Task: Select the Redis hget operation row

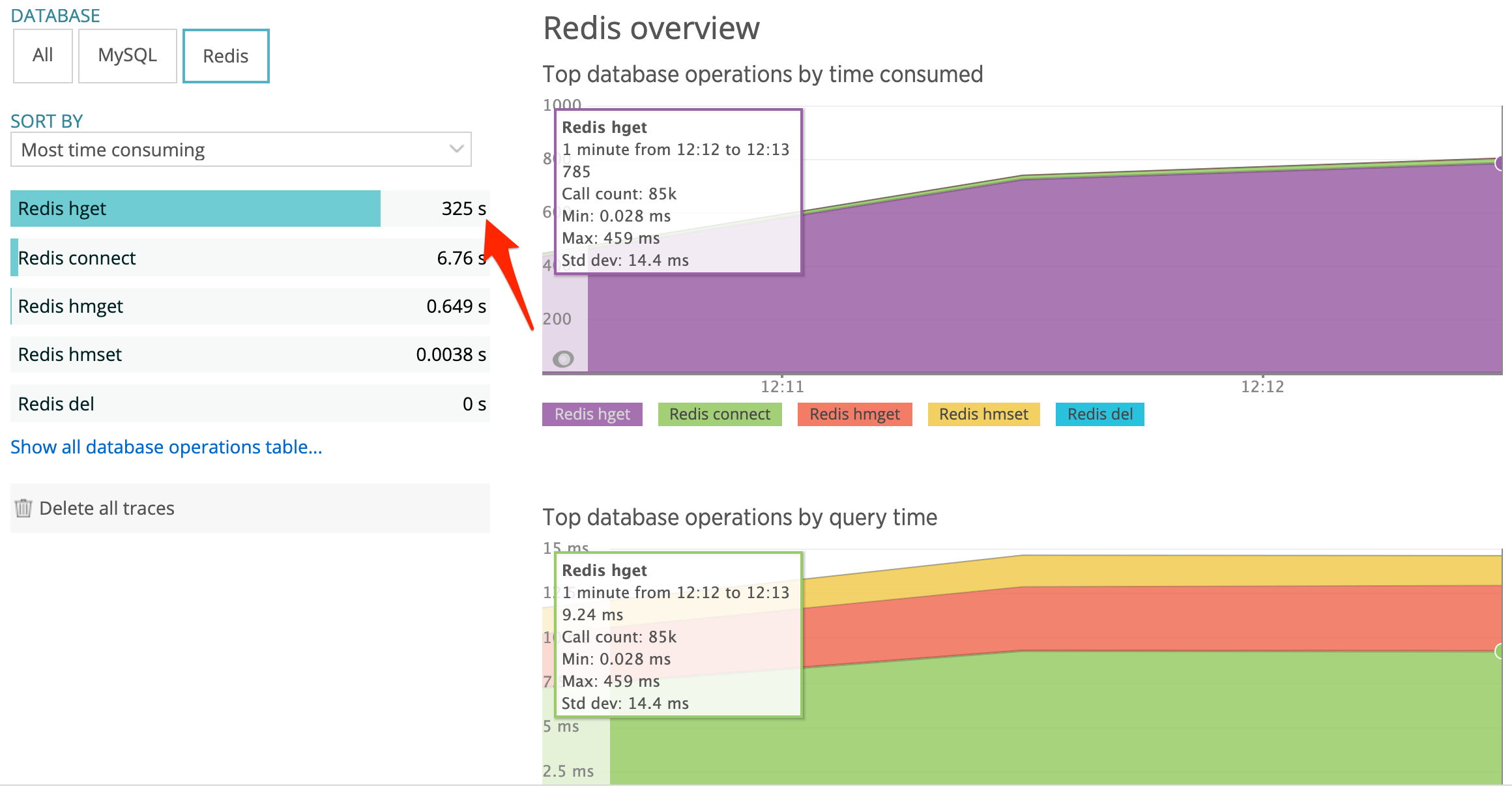Action: [x=250, y=209]
